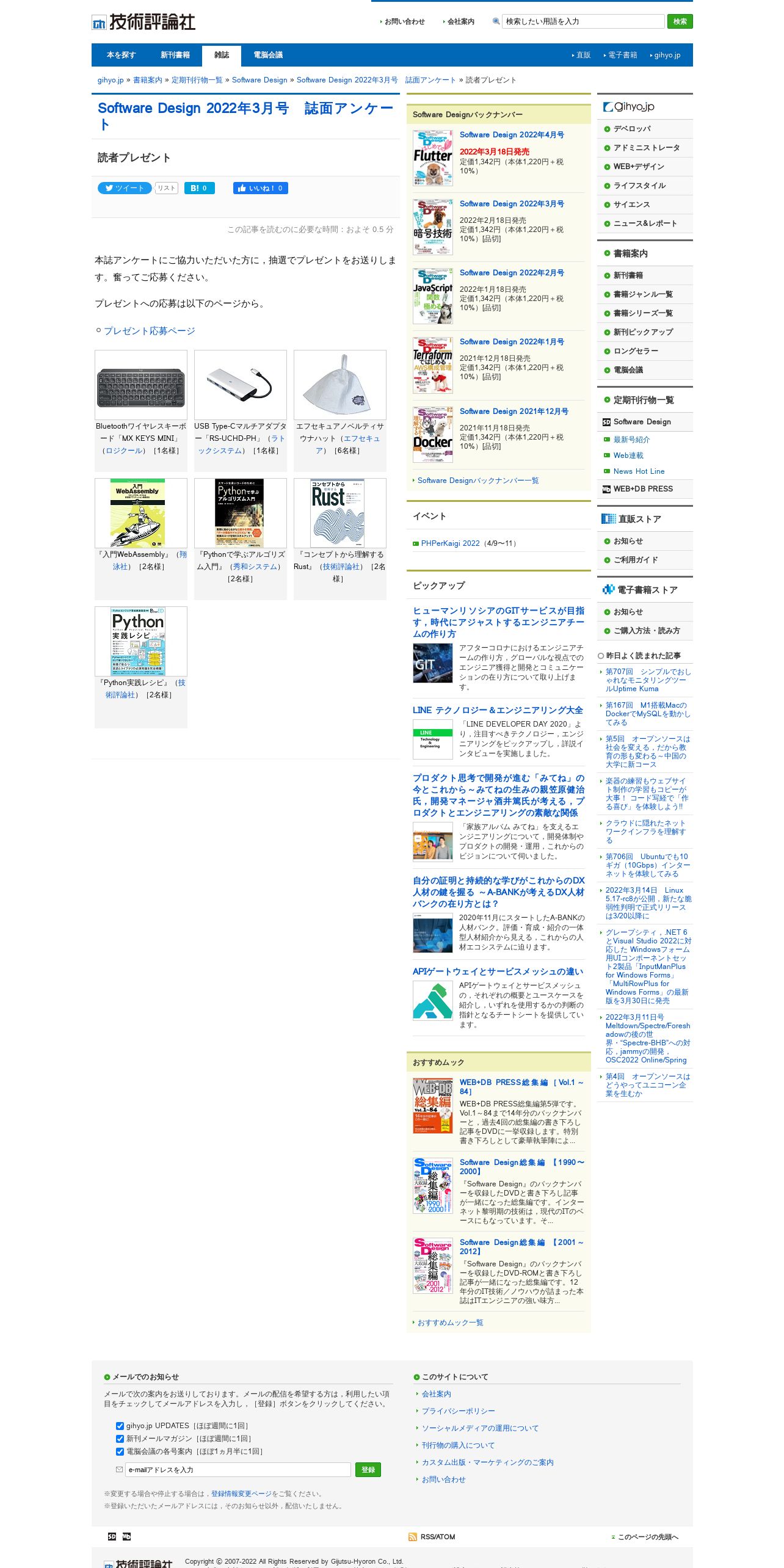This screenshot has height=1568, width=784.
Task: Open 新刊ピックアップ in sidebar
Action: click(645, 332)
